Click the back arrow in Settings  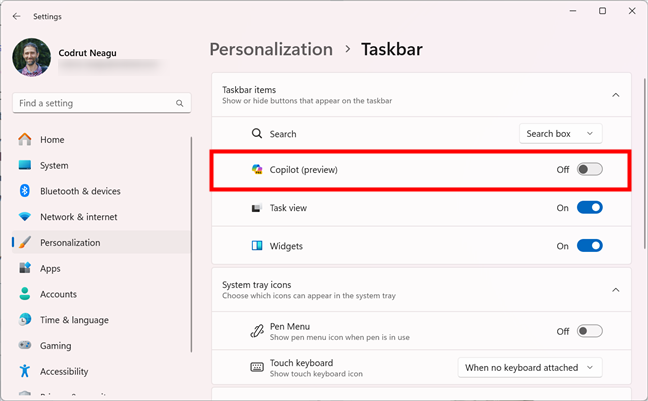point(17,16)
